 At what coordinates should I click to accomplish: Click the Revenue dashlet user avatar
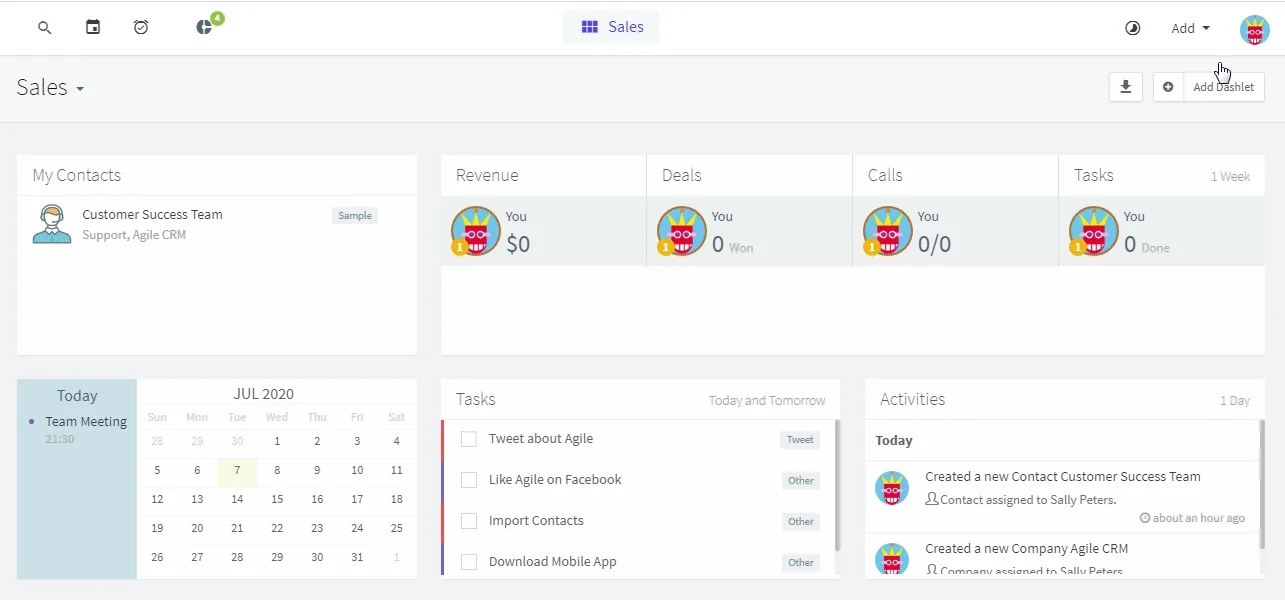476,231
